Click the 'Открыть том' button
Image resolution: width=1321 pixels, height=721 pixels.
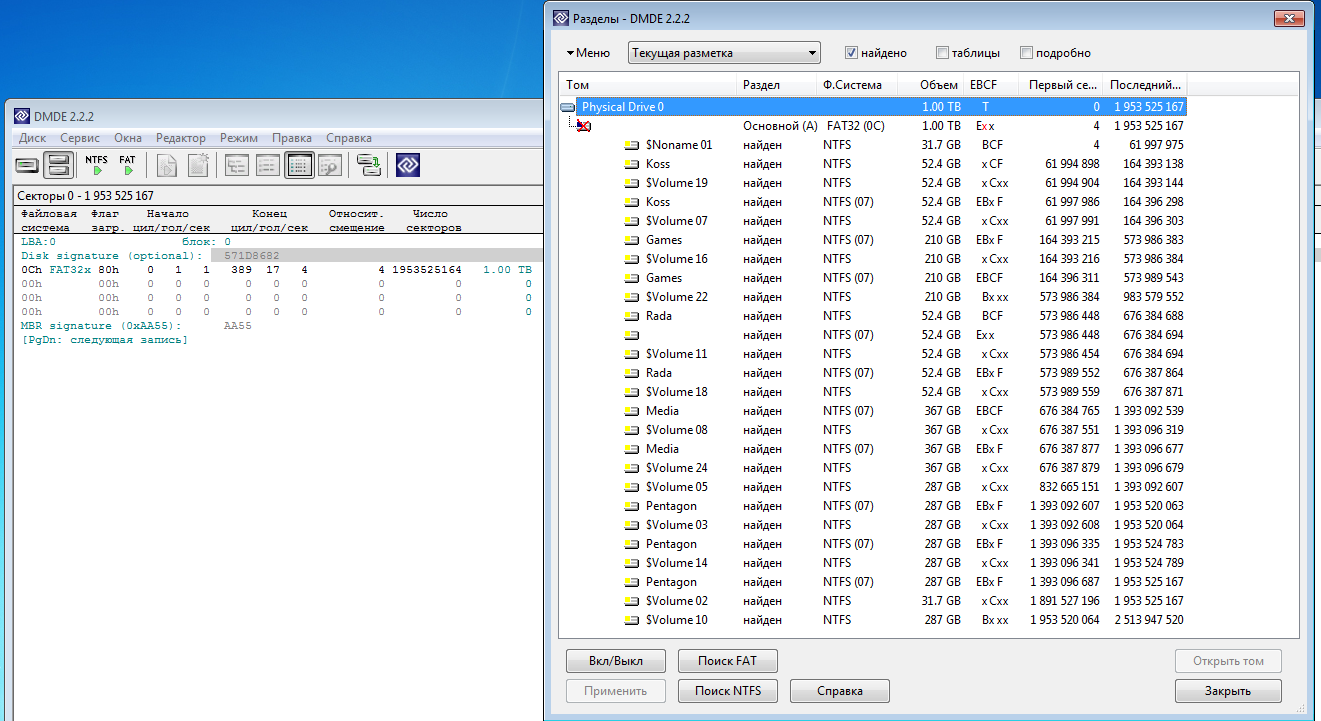click(1228, 661)
